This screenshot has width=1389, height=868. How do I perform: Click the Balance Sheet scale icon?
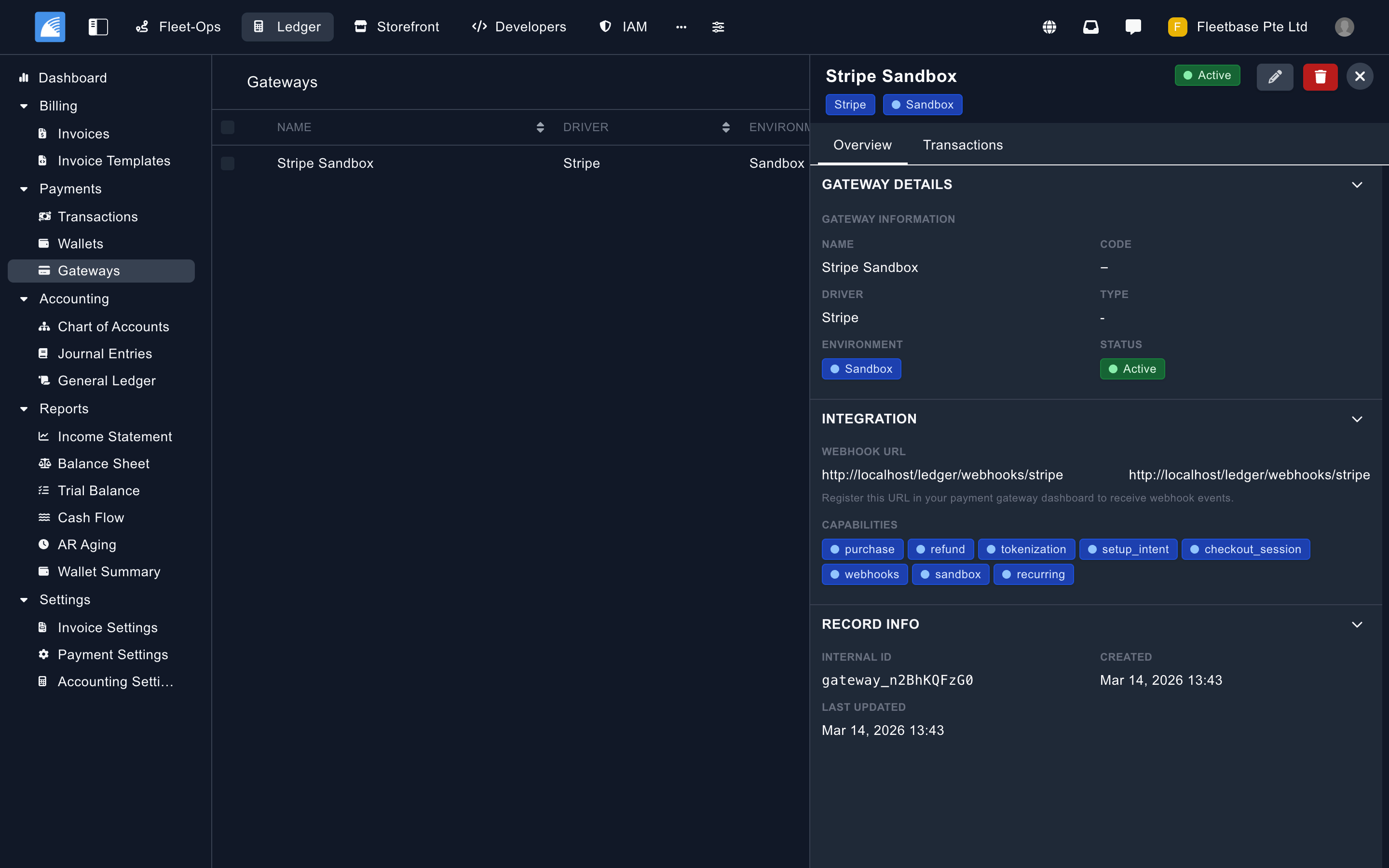coord(44,463)
